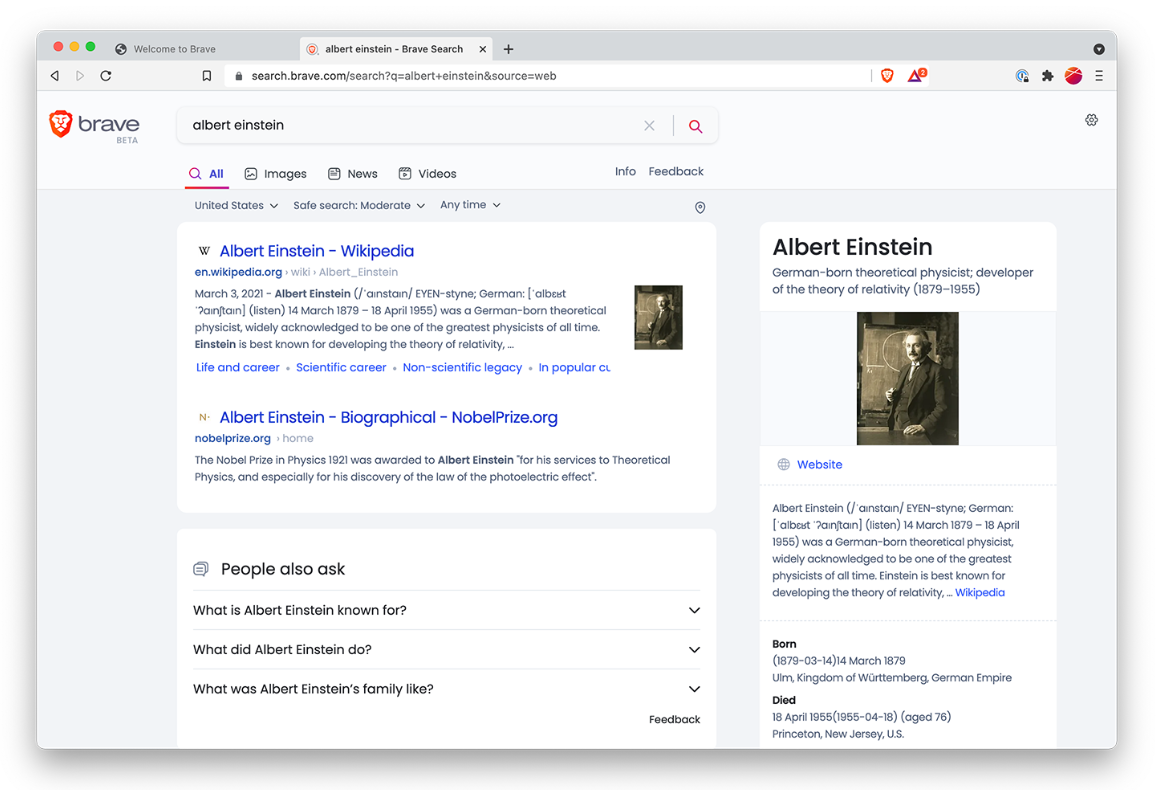Submit the search with the magnifier icon
This screenshot has height=790, width=1158.
(x=696, y=125)
